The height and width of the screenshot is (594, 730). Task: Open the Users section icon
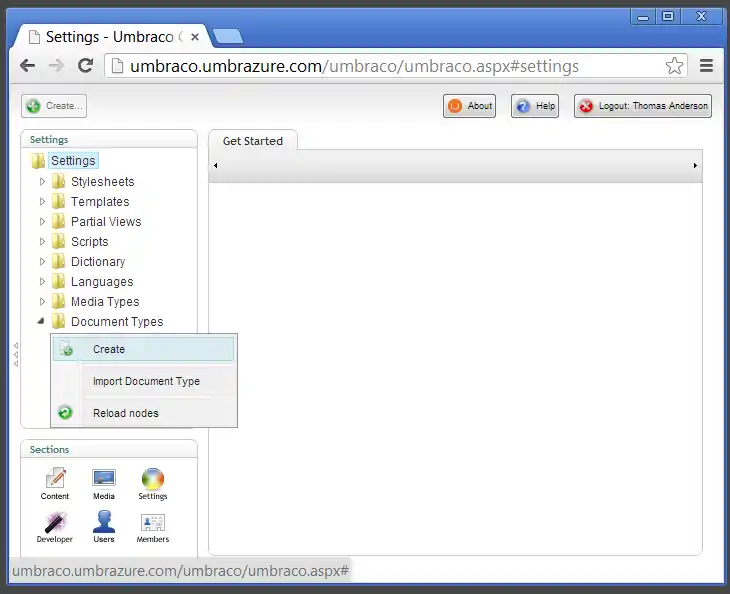104,521
